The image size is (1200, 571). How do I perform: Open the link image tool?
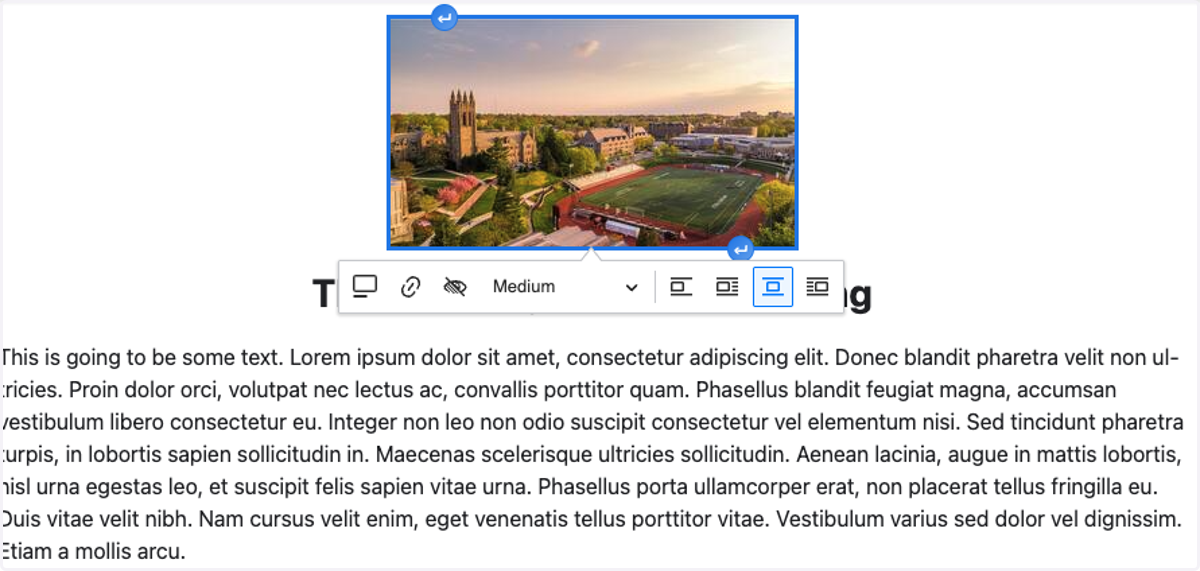pos(410,287)
